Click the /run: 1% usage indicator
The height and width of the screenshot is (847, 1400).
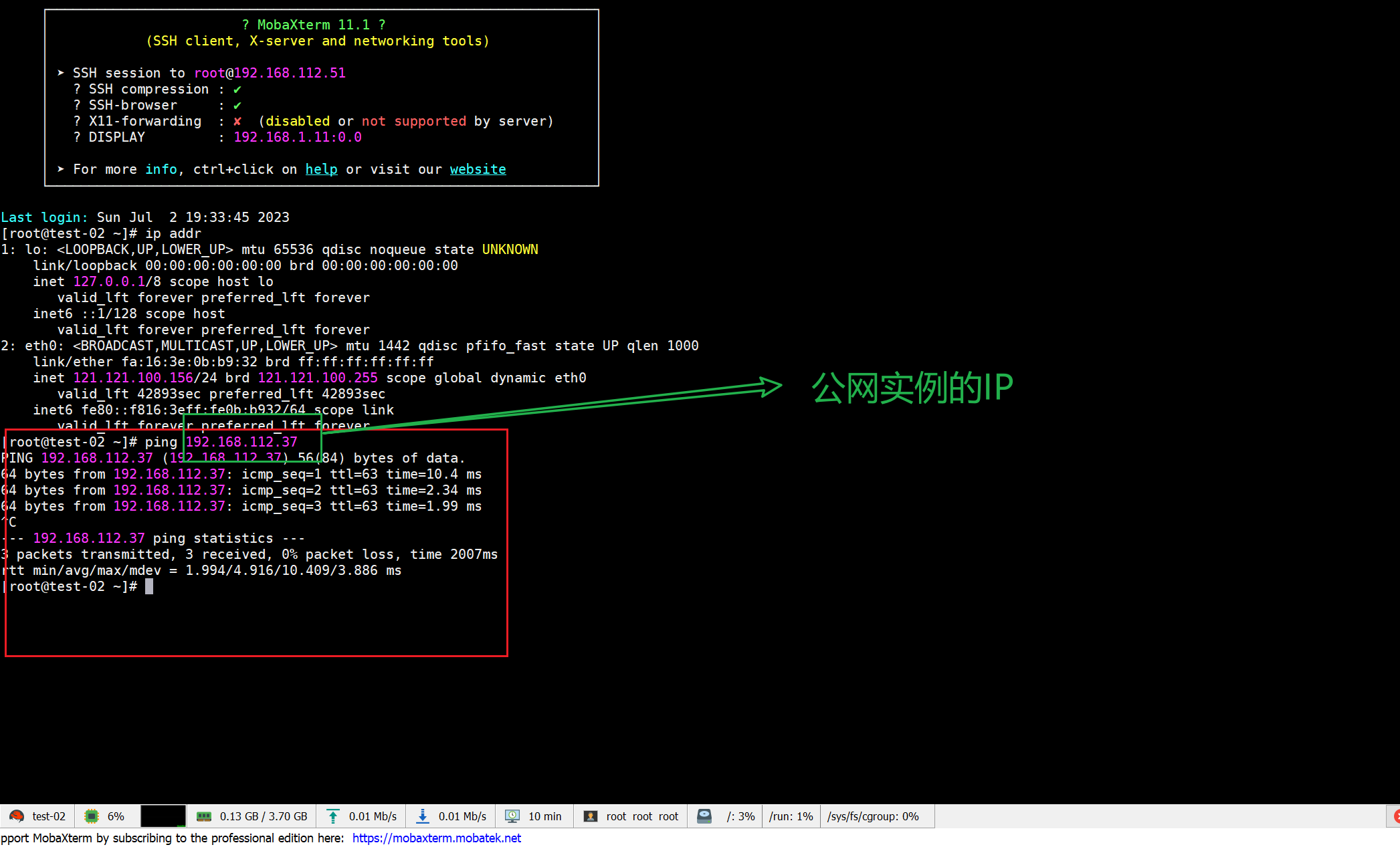coord(790,816)
